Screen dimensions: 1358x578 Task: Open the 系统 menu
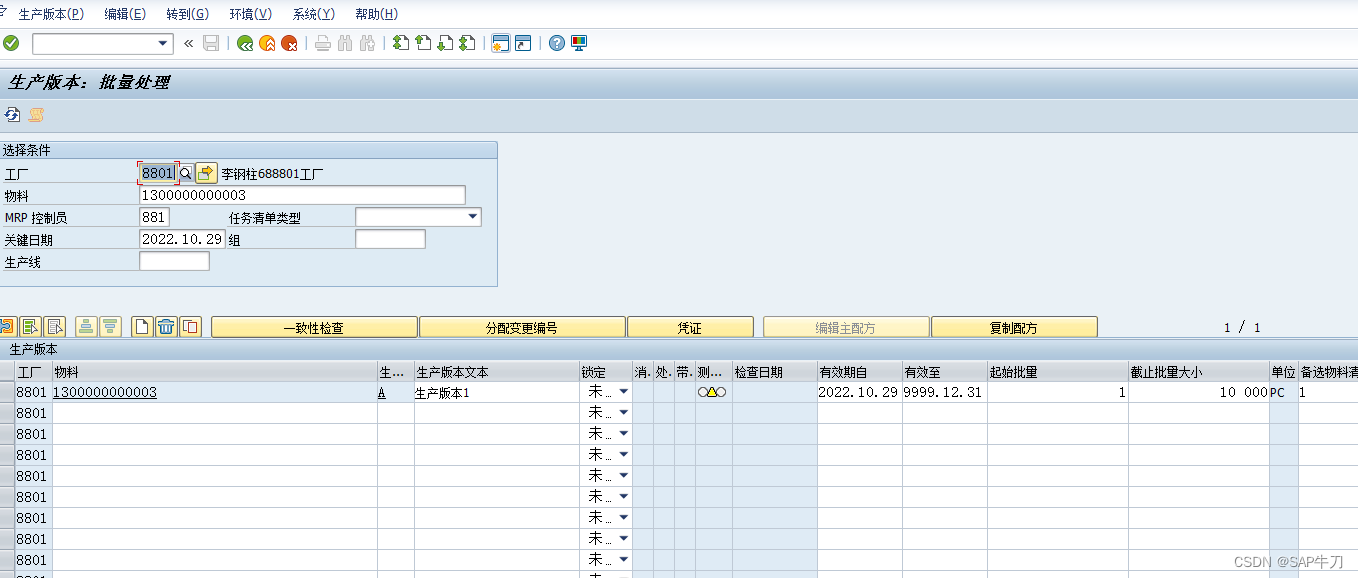coord(313,14)
